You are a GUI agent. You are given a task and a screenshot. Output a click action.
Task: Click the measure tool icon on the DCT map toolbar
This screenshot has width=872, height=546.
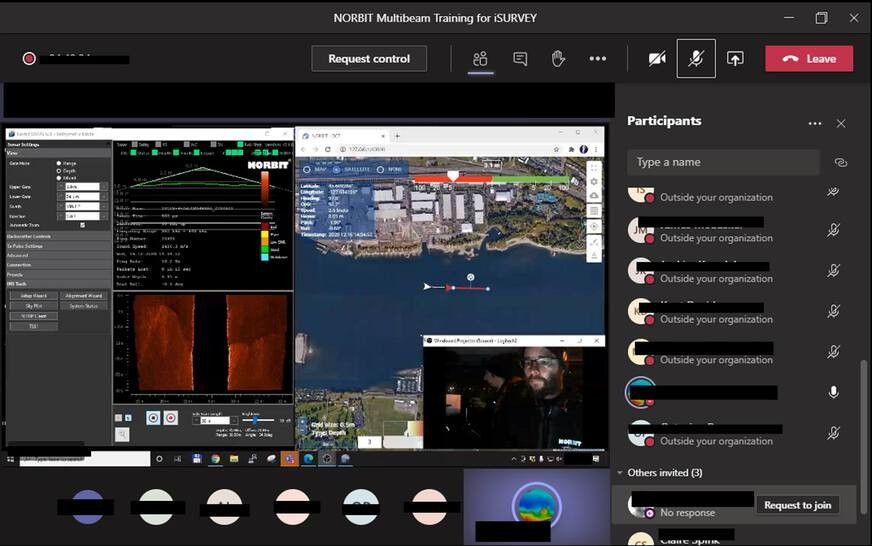point(594,242)
